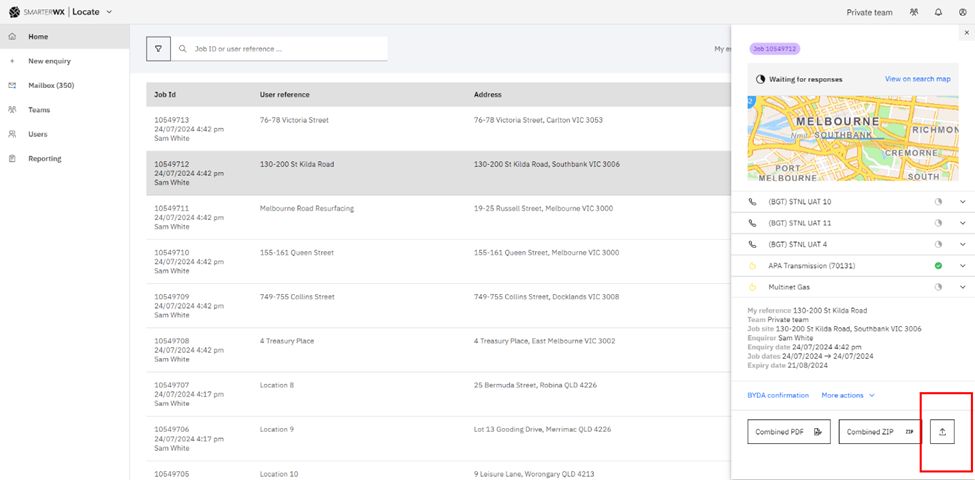Select New enquiry in sidebar
The width and height of the screenshot is (975, 480).
pyautogui.click(x=49, y=61)
